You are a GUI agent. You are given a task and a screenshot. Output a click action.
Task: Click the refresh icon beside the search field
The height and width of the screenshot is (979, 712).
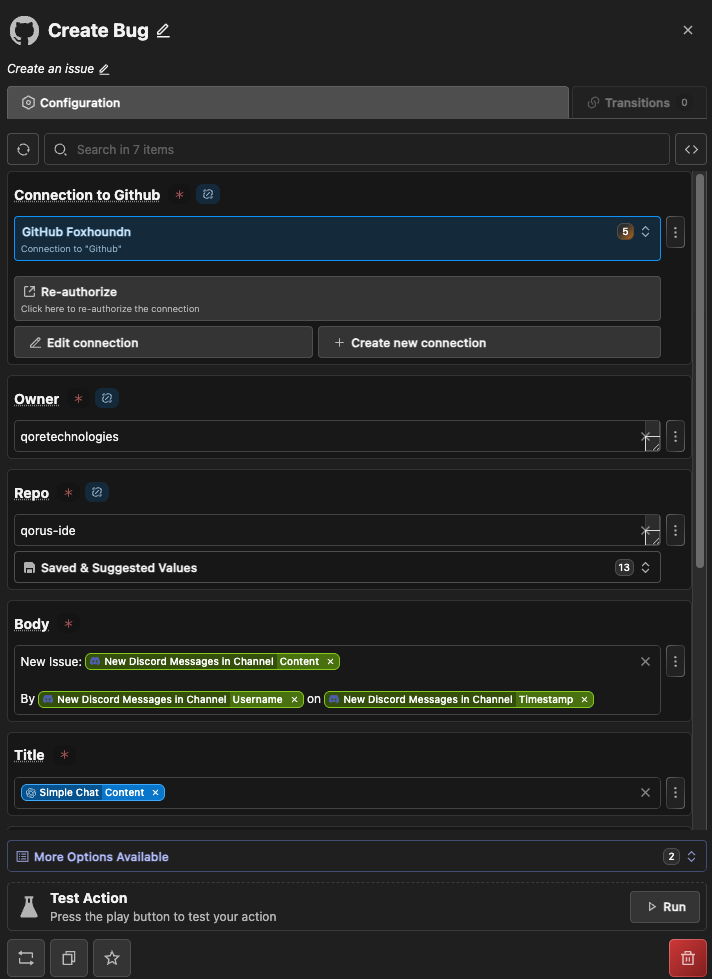tap(24, 149)
